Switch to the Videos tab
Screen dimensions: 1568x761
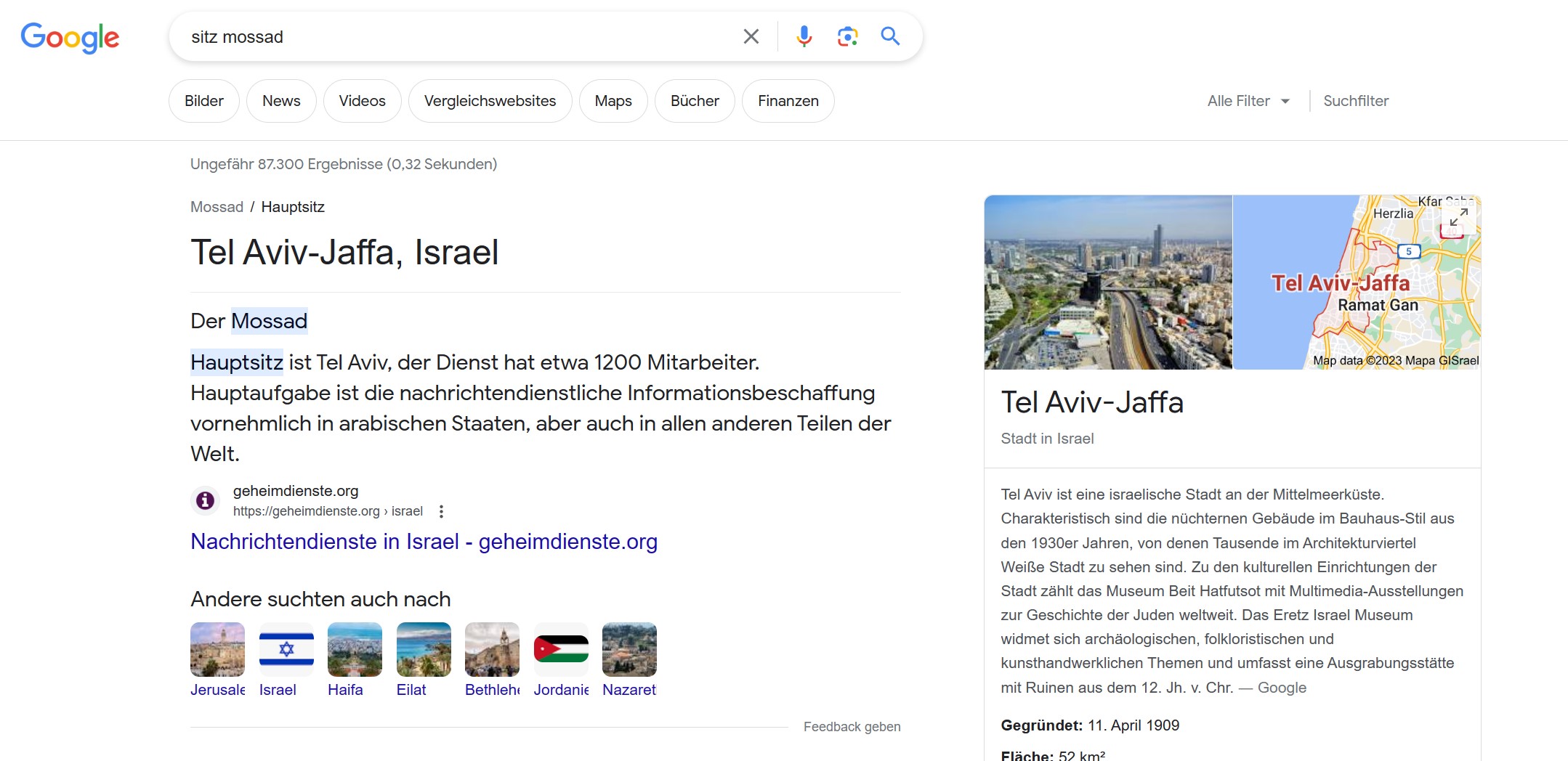coord(362,101)
